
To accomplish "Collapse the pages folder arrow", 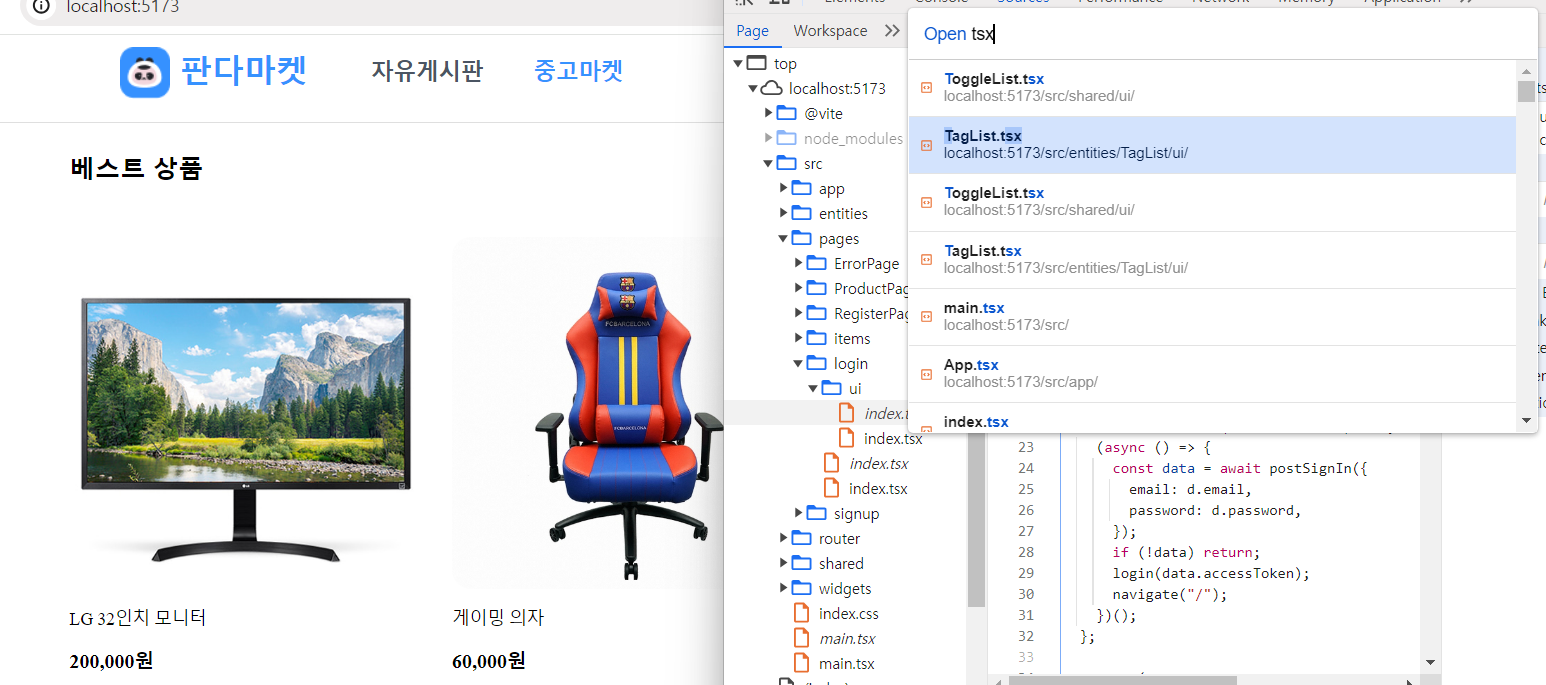I will click(783, 238).
